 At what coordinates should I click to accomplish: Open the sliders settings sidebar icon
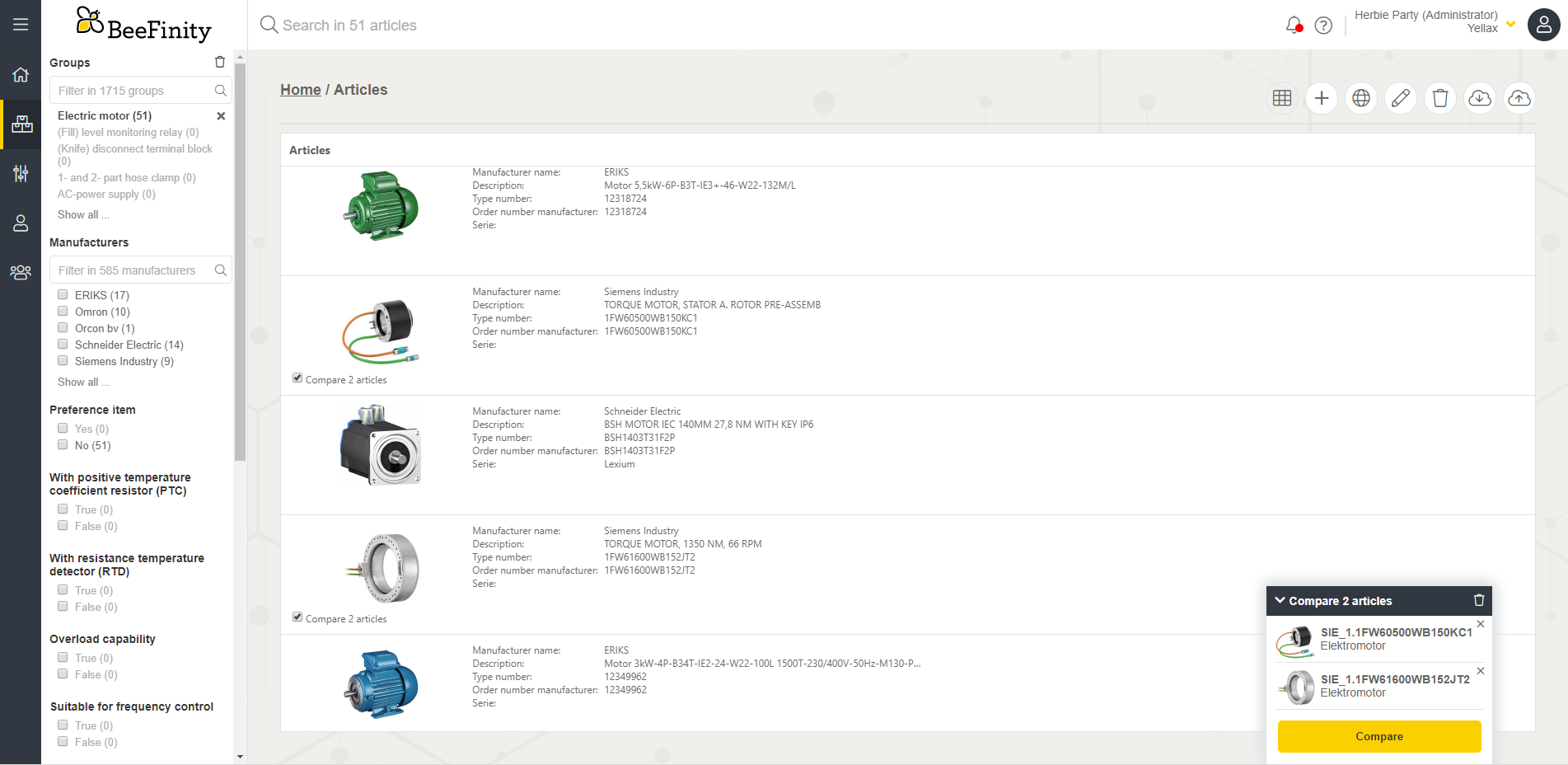pos(21,173)
